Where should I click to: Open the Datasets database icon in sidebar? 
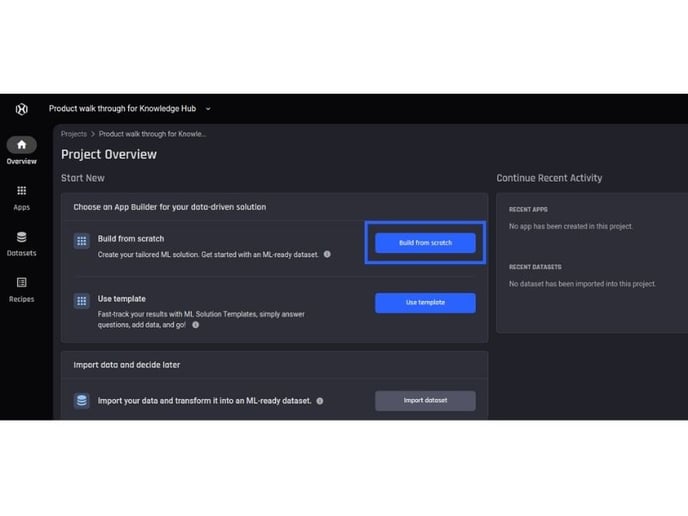pos(22,237)
